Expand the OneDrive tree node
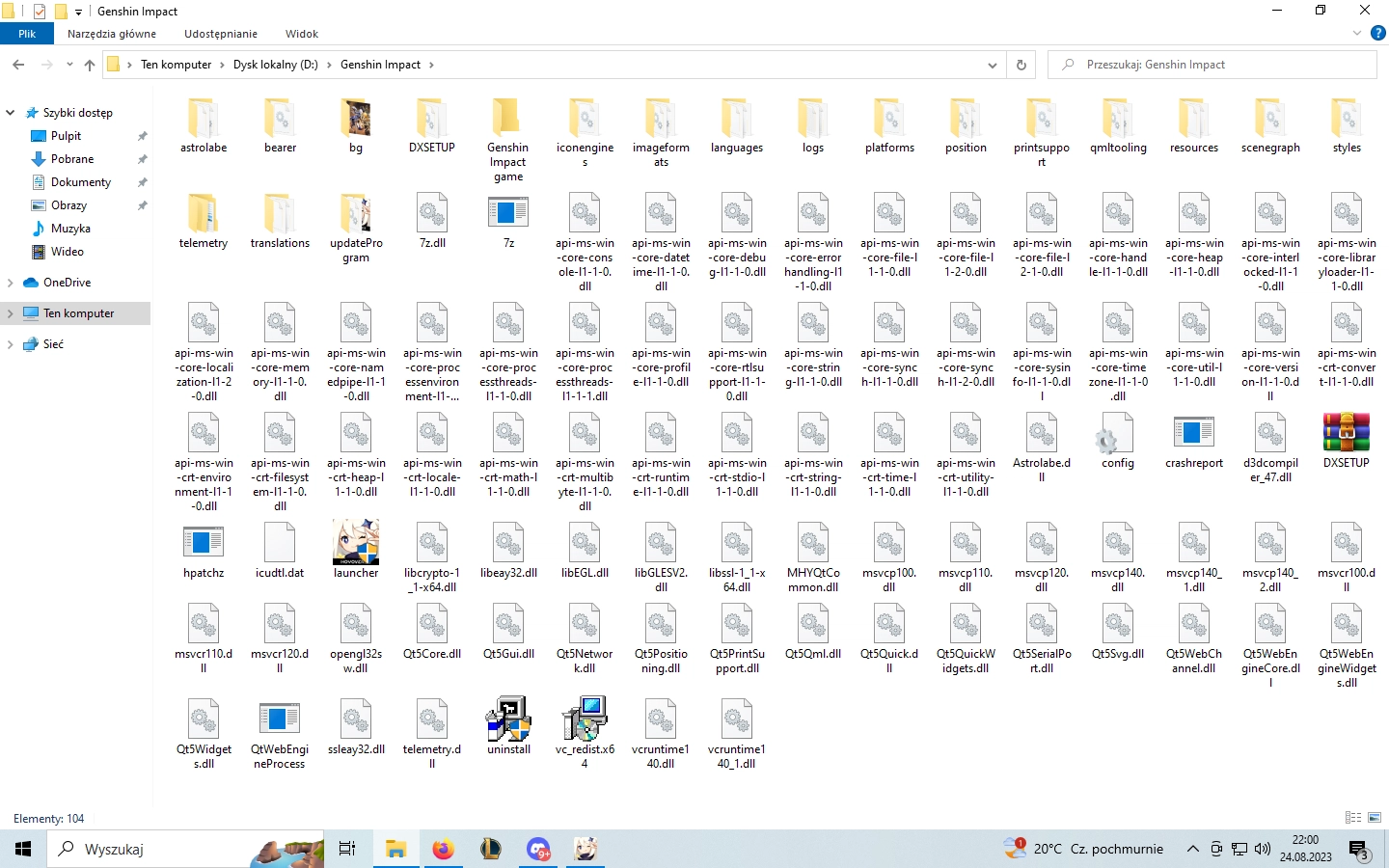The image size is (1389, 868). (11, 283)
